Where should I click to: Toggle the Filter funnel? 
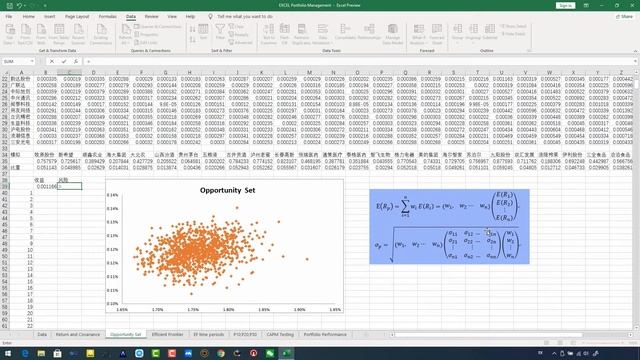220,32
